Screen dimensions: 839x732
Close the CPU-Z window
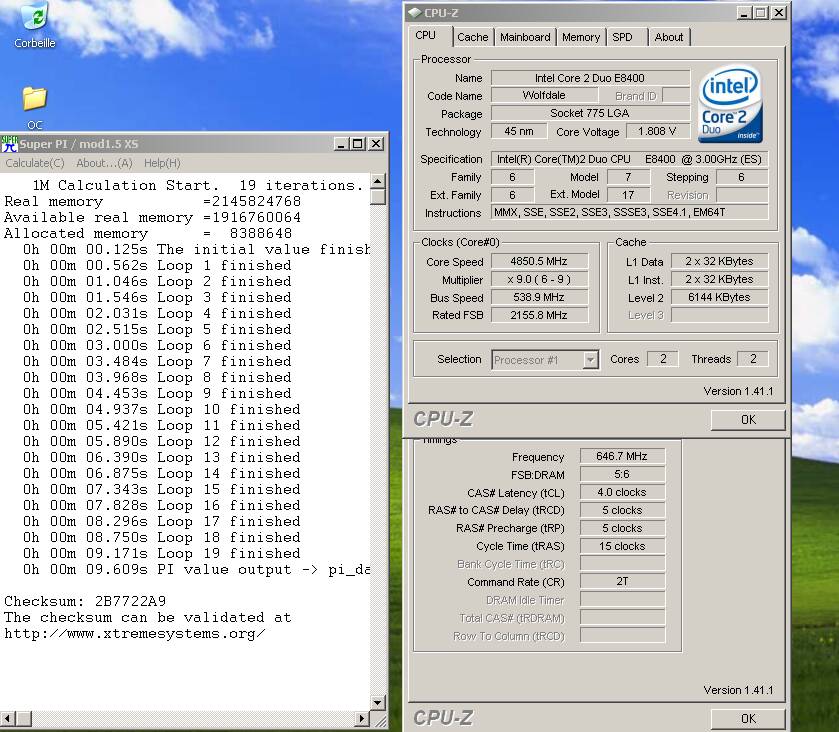click(779, 13)
